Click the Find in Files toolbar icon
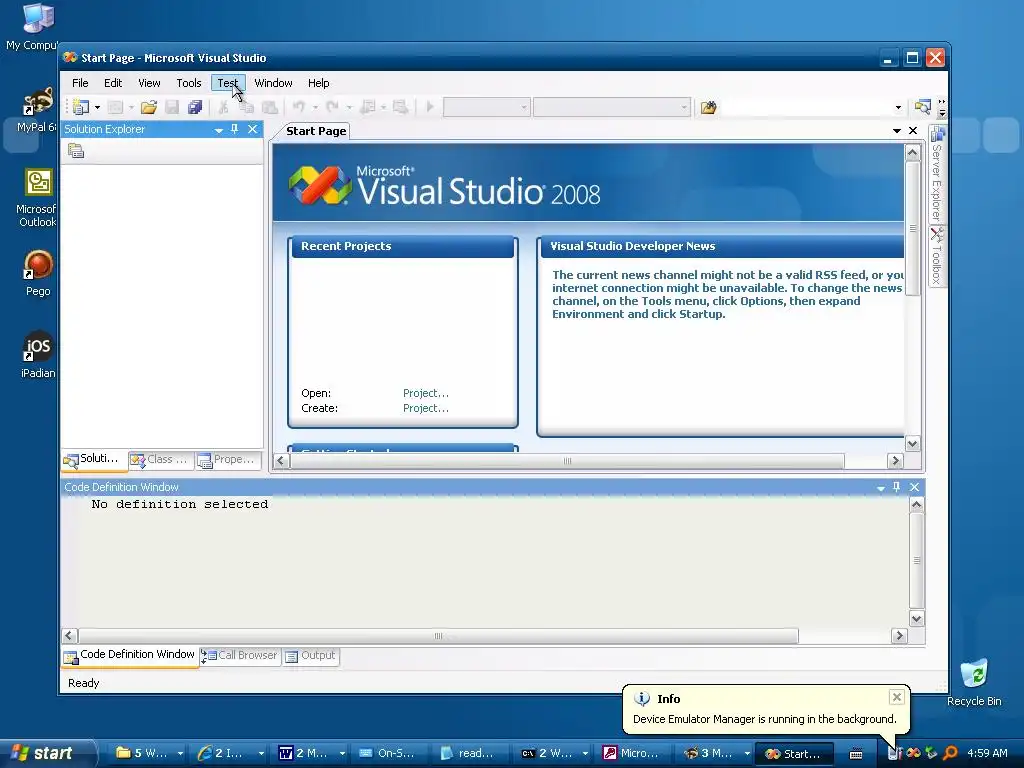This screenshot has width=1024, height=768. (x=709, y=107)
